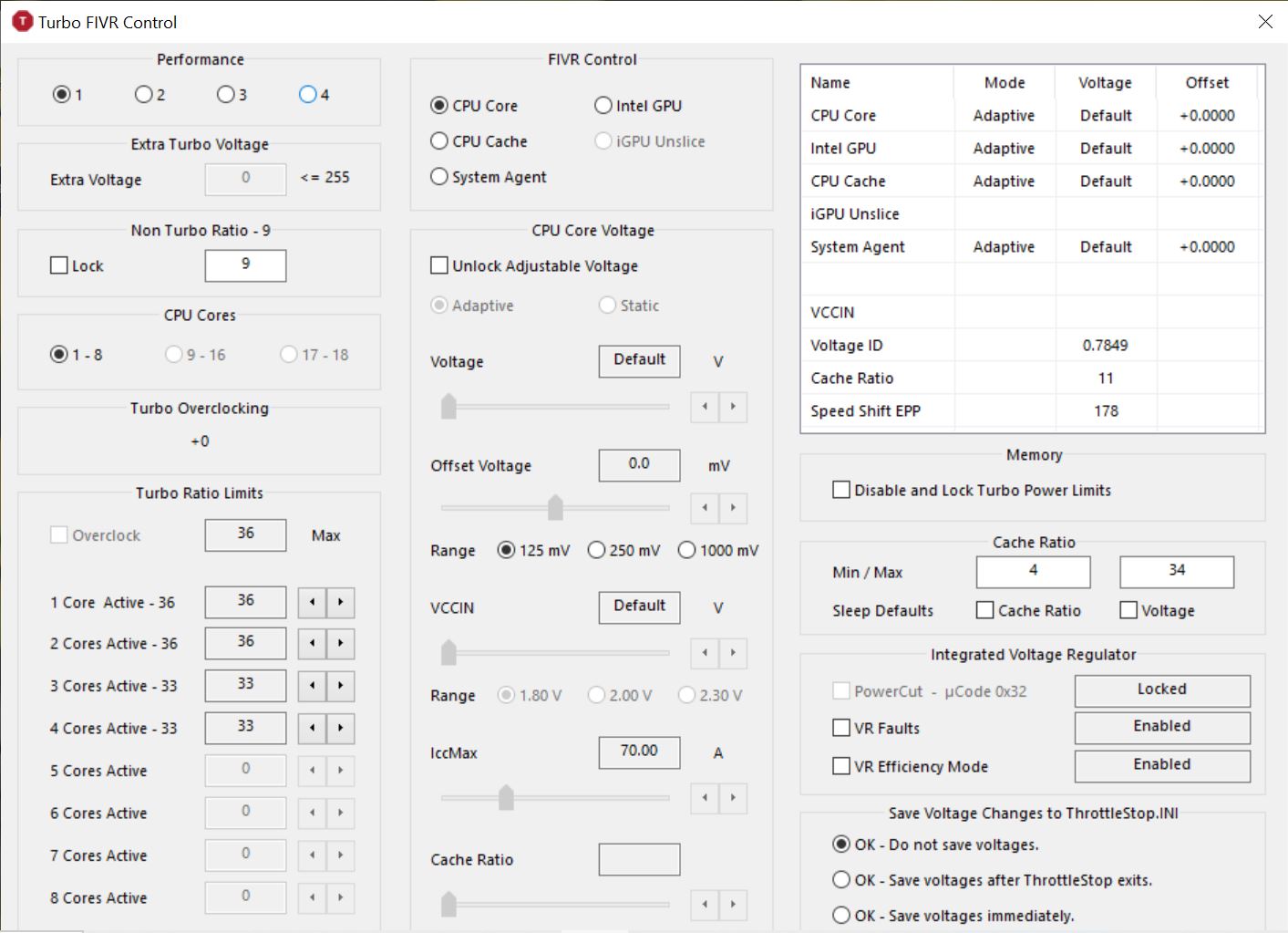Click Offset Voltage right arrow stepper
This screenshot has height=933, width=1288.
point(733,508)
